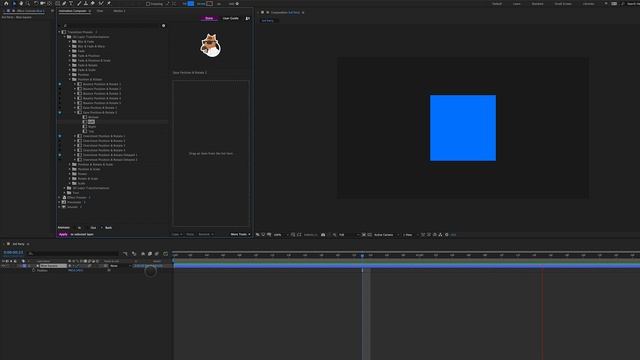Select the Selection arrow tool

click(13, 3)
